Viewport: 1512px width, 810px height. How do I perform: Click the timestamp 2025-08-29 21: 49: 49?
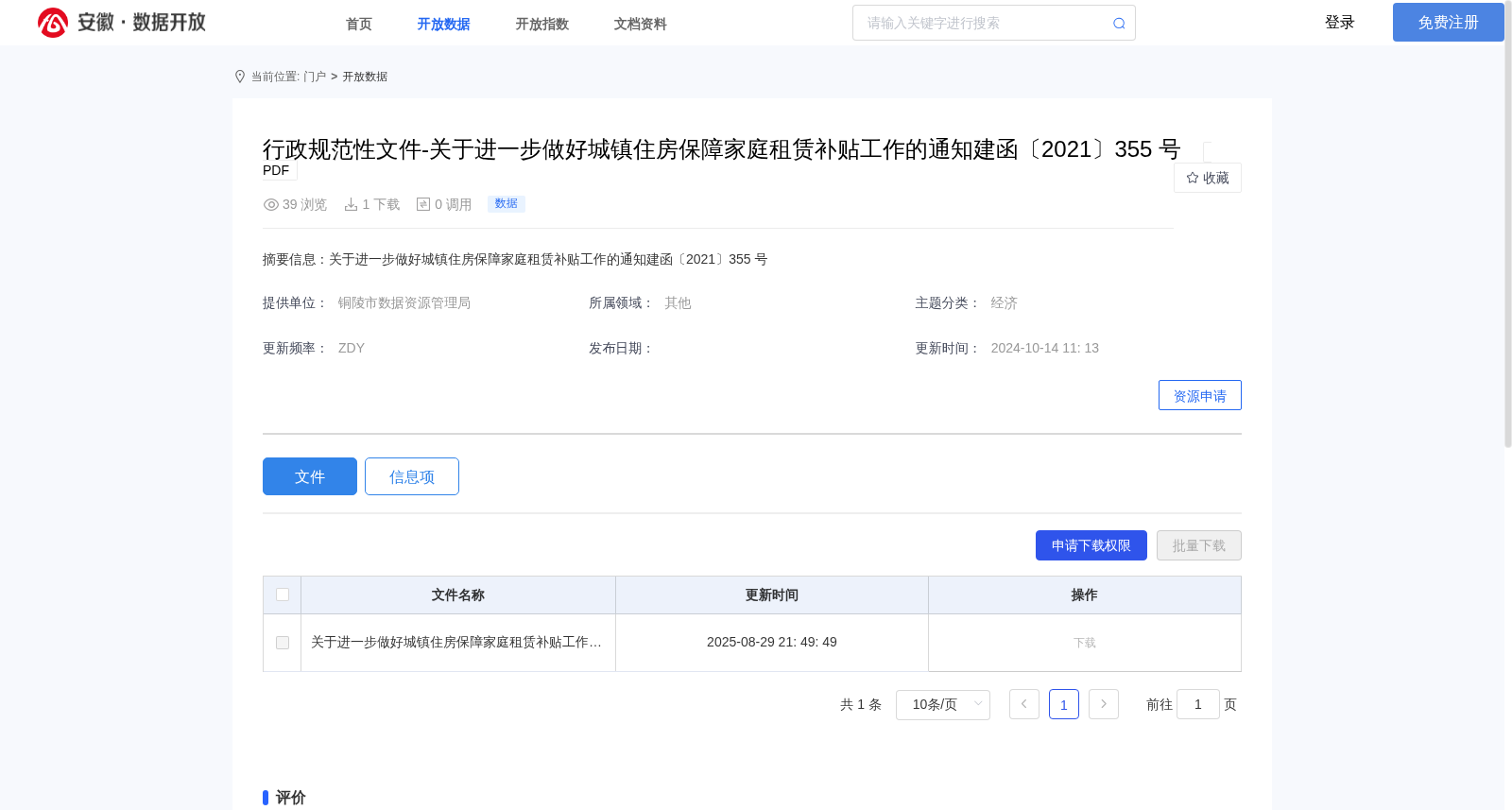point(772,643)
